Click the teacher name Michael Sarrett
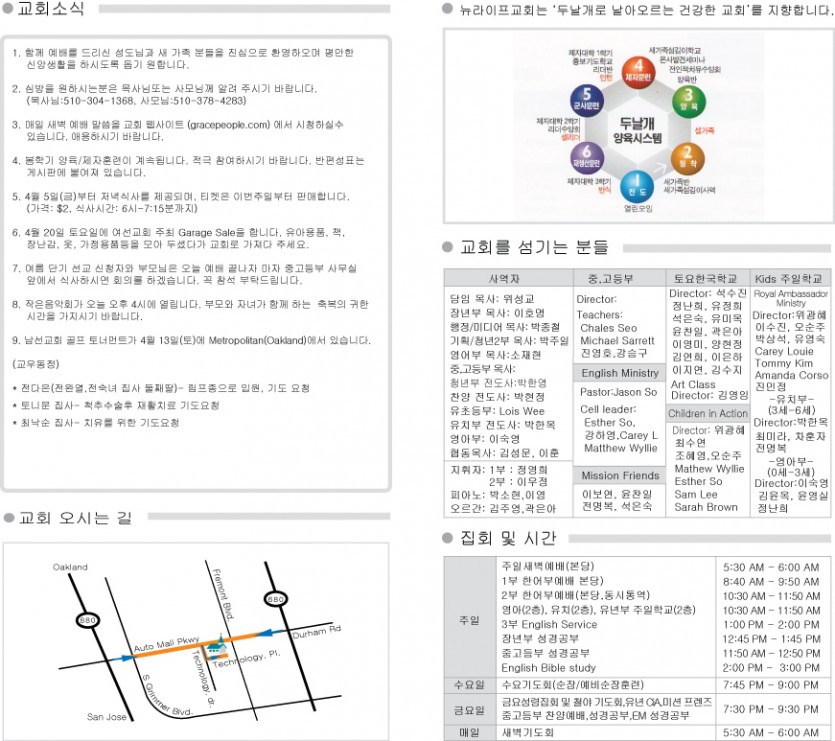The image size is (835, 741). point(617,340)
